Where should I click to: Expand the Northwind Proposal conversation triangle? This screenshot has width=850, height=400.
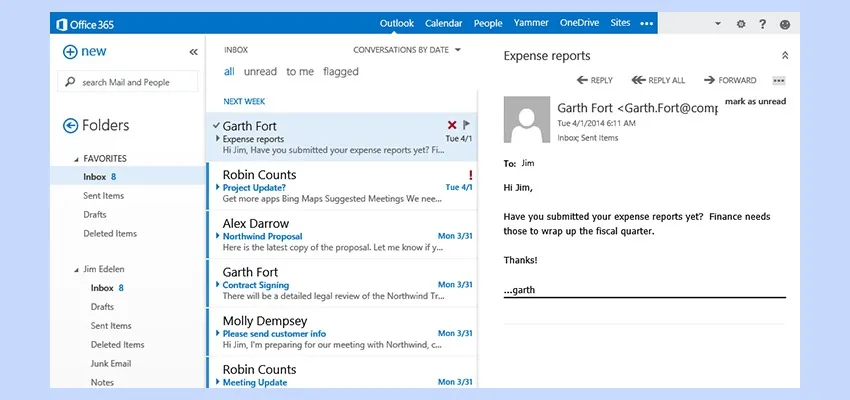pos(218,236)
